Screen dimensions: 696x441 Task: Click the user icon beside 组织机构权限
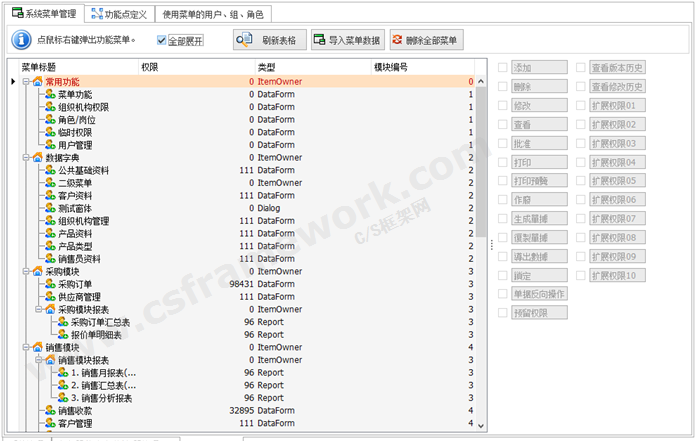click(x=50, y=107)
